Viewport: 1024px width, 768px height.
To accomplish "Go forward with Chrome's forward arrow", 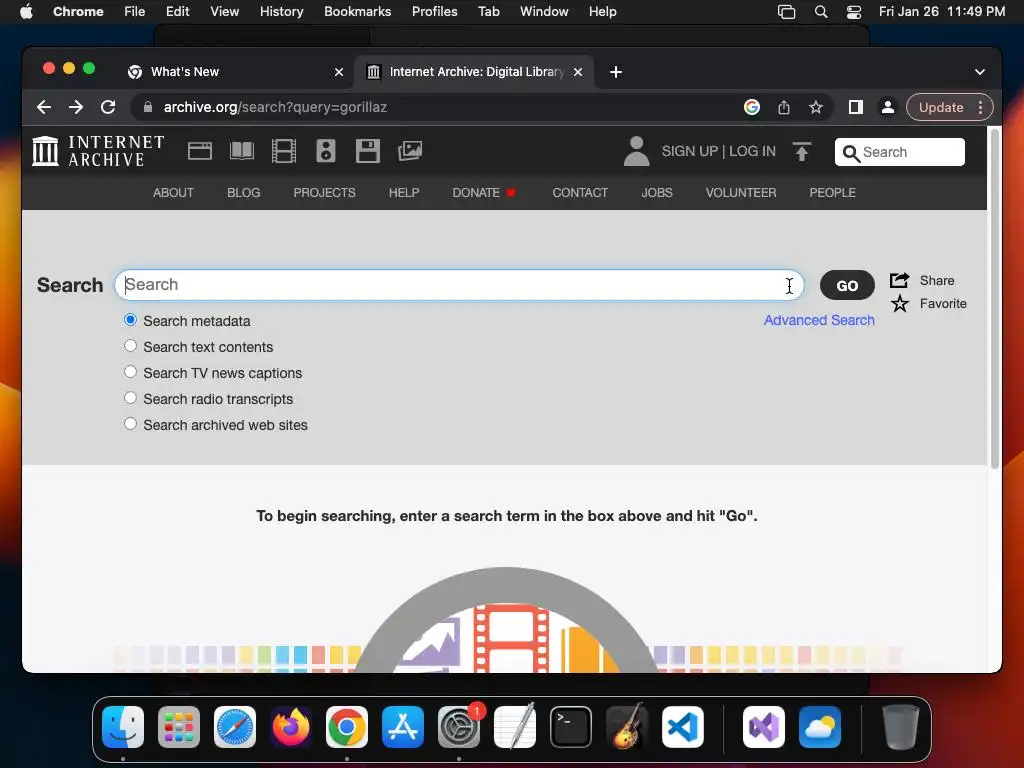I will [x=76, y=107].
